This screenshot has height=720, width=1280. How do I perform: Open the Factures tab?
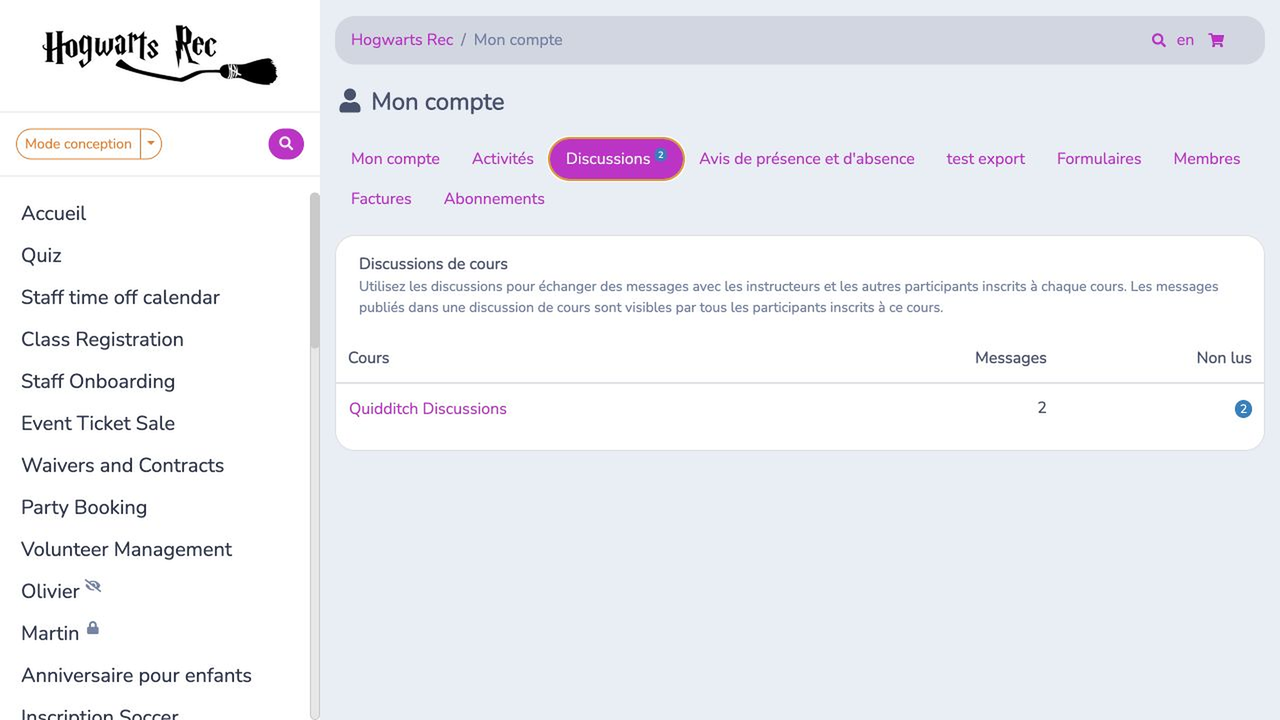tap(381, 199)
